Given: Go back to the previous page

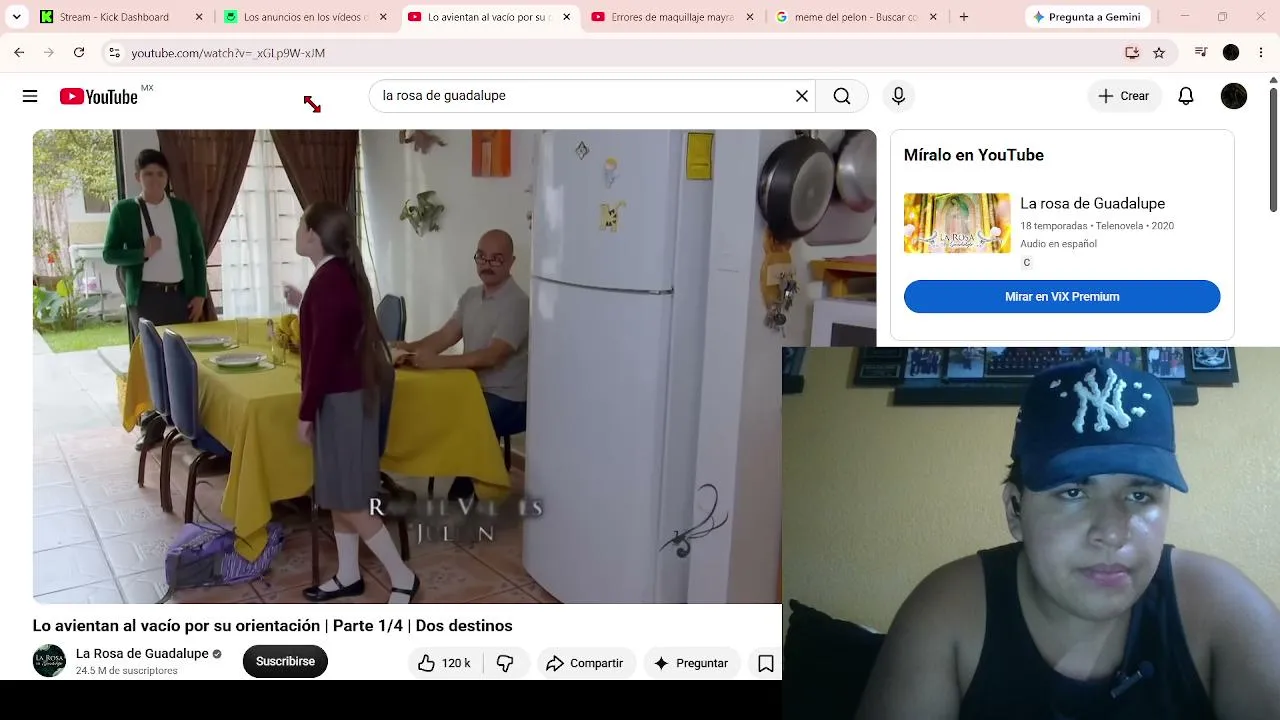Looking at the screenshot, I should pyautogui.click(x=19, y=53).
